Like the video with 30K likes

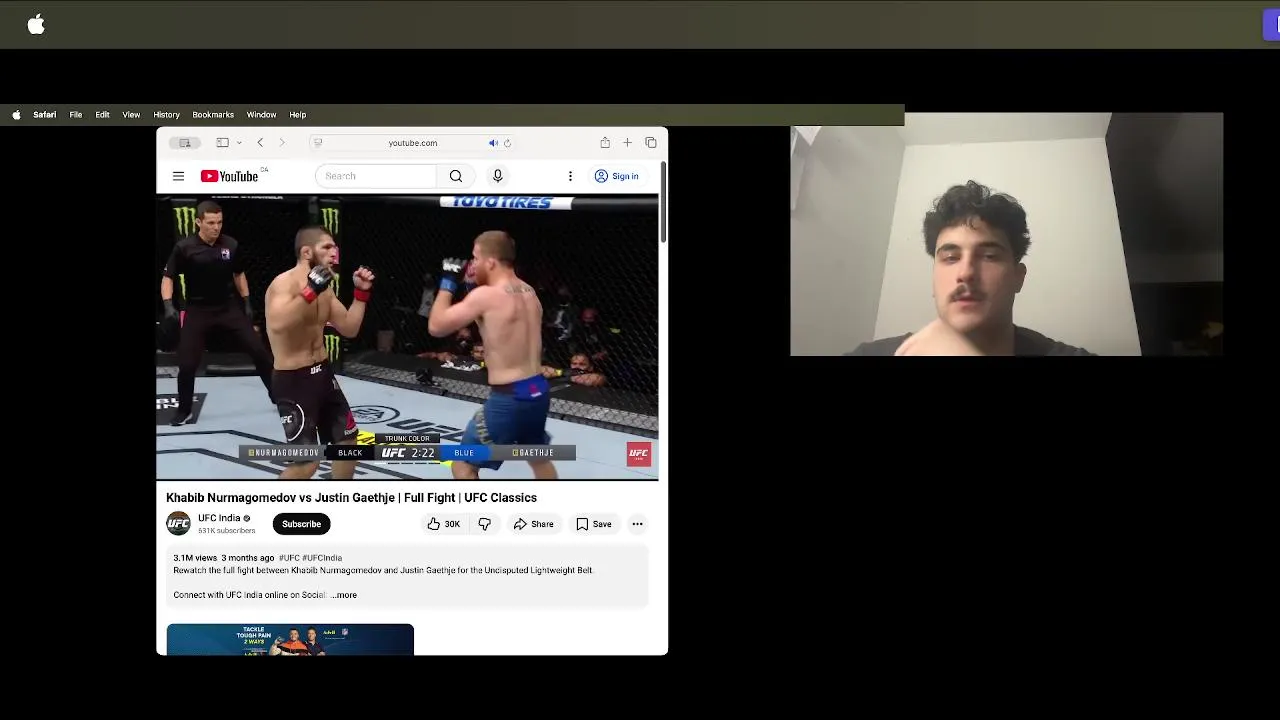coord(444,524)
